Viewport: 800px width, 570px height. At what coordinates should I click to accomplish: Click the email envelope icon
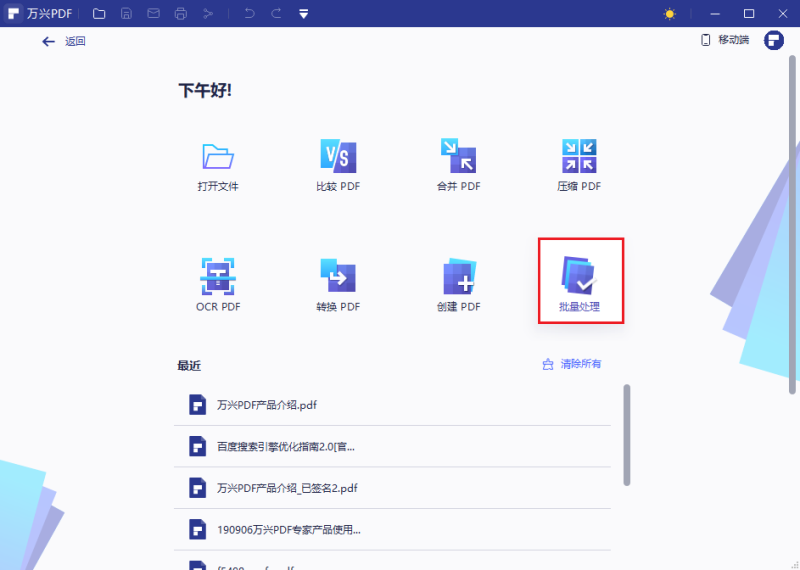pos(154,14)
